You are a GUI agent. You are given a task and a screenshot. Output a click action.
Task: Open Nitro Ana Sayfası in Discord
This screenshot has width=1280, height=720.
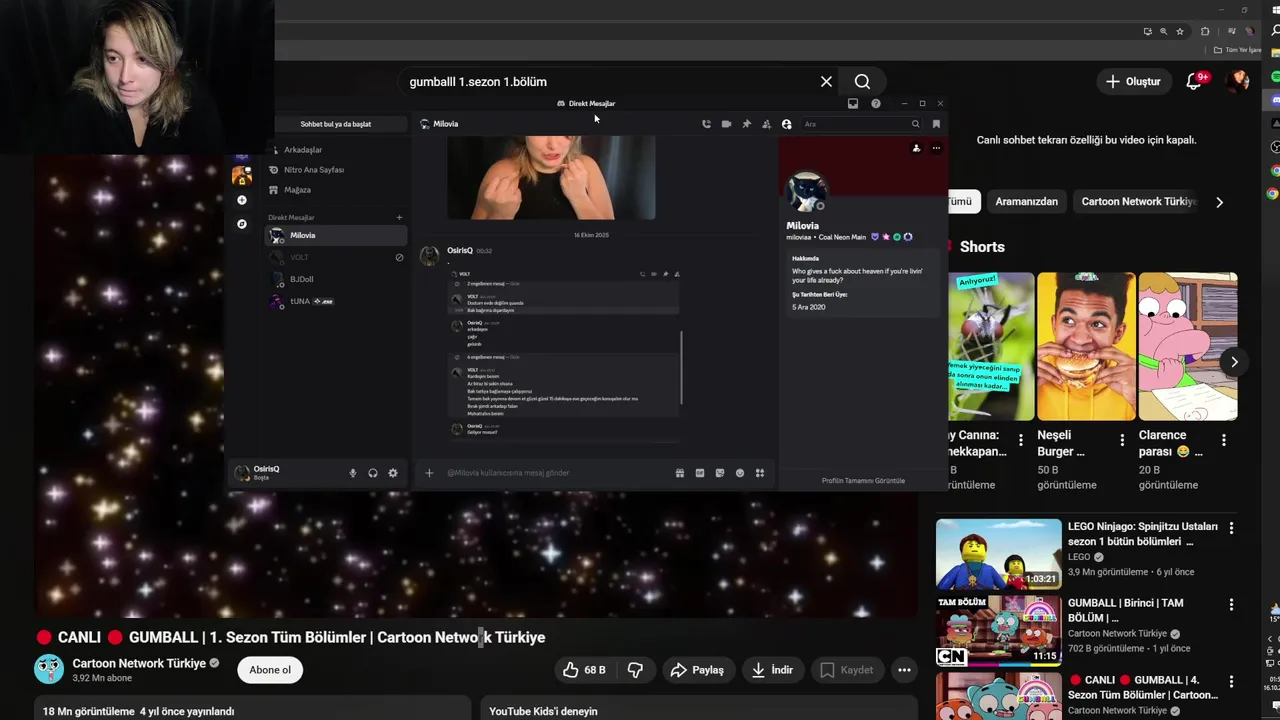click(x=336, y=170)
